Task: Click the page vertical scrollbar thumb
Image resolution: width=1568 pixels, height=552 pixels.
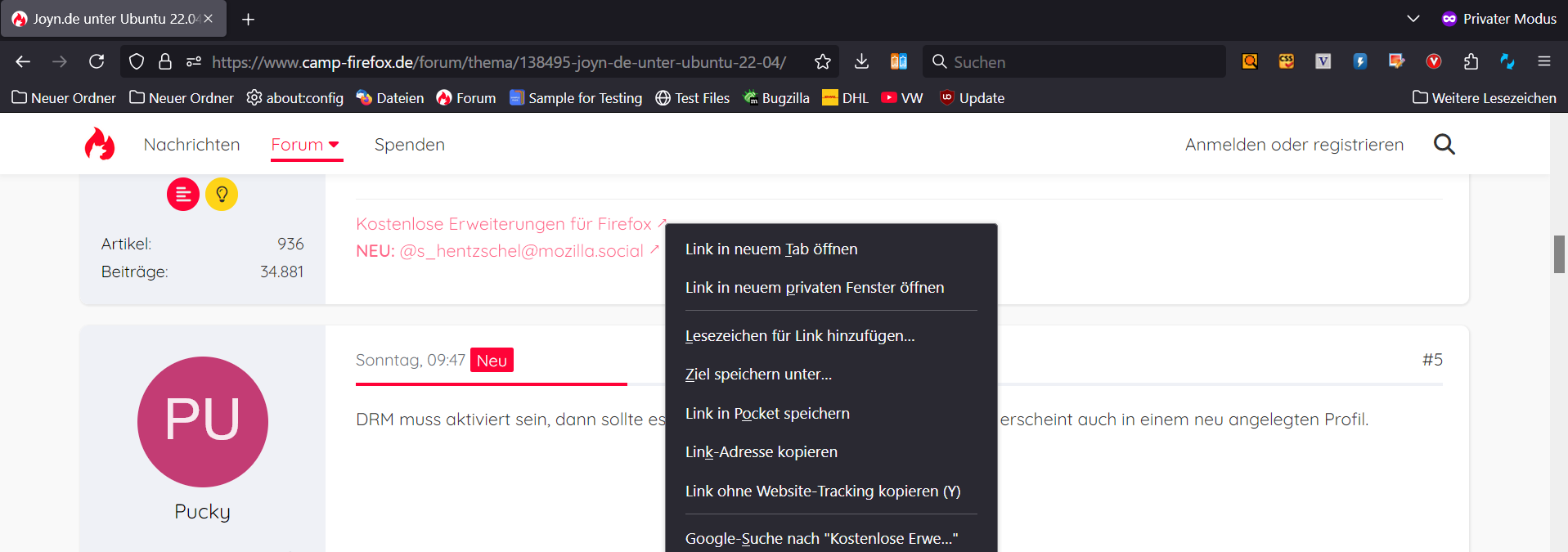Action: tap(1559, 254)
